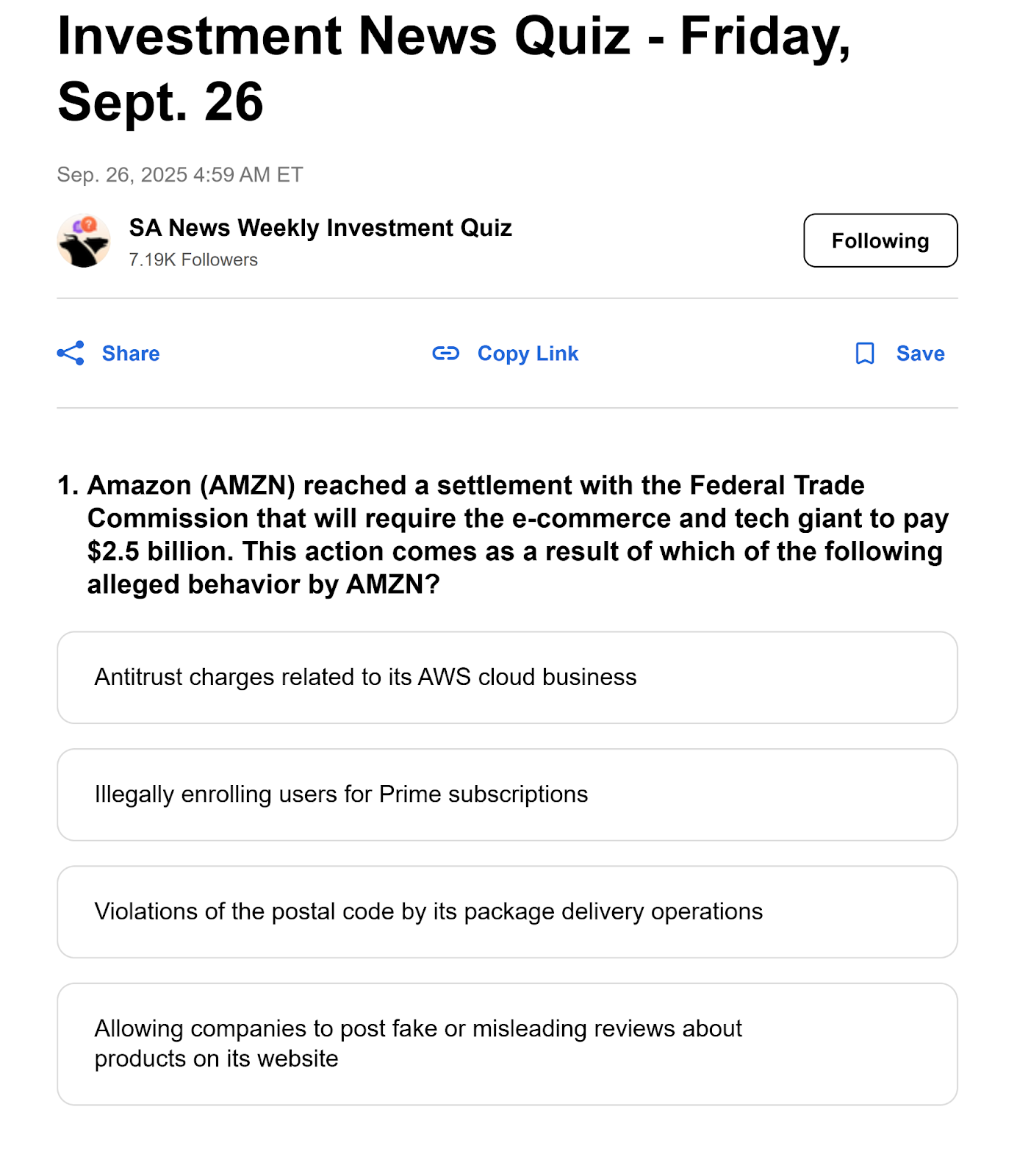This screenshot has height=1176, width=1017.
Task: Click the Share text label
Action: (131, 354)
